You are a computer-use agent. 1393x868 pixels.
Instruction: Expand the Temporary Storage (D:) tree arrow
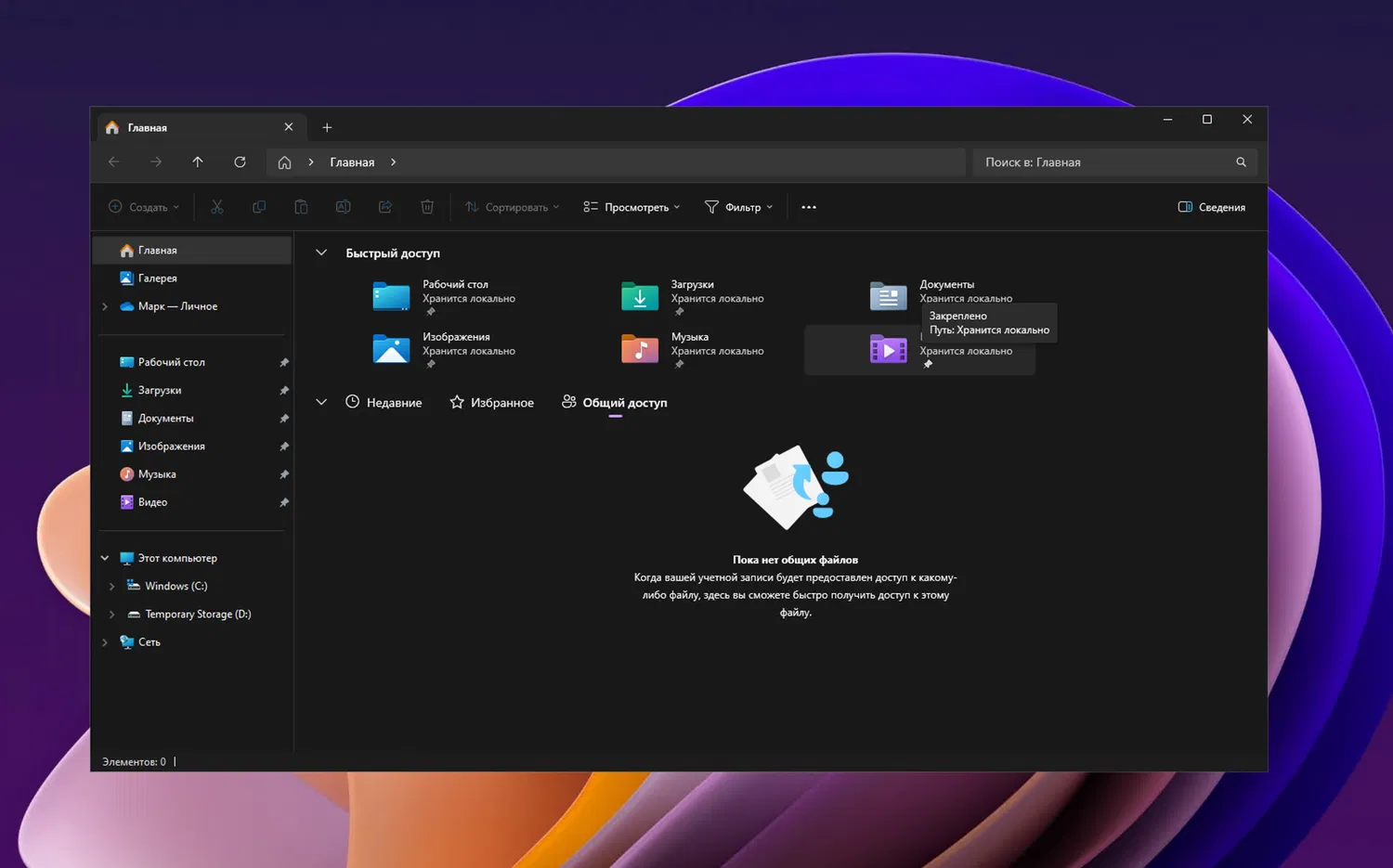point(112,615)
